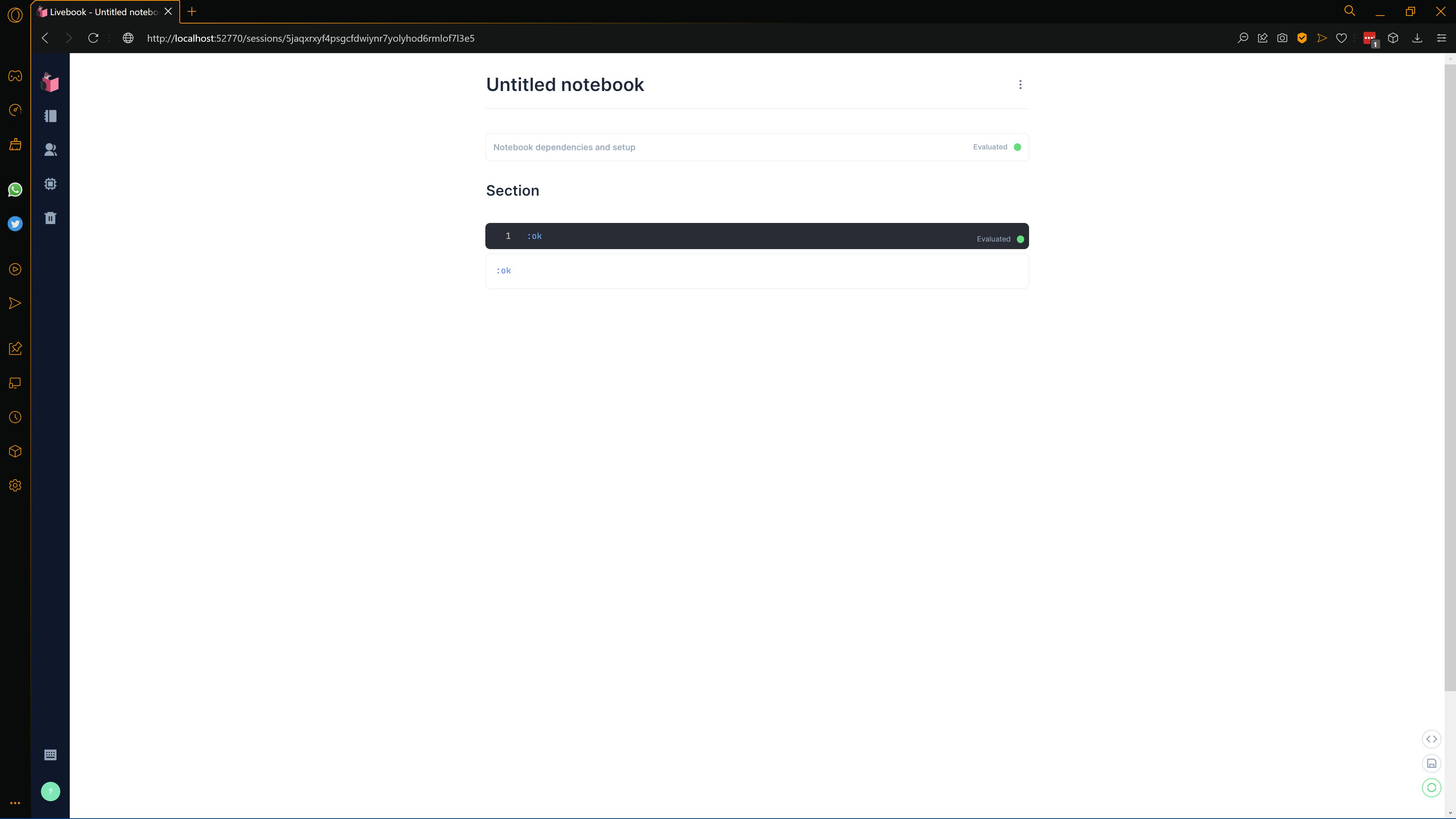Open the sections panel in Livebook sidebar
The height and width of the screenshot is (819, 1456).
point(50,116)
